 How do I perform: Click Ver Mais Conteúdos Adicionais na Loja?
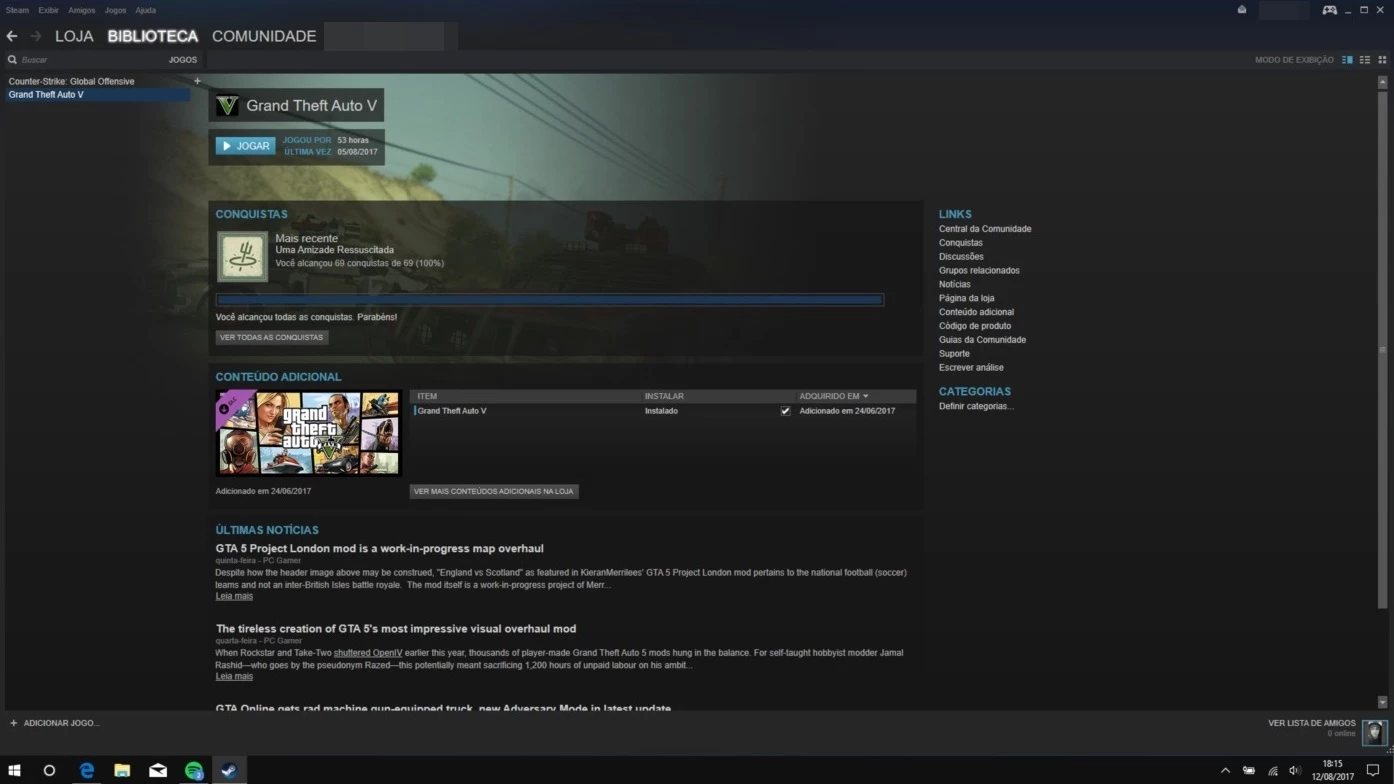pos(494,491)
